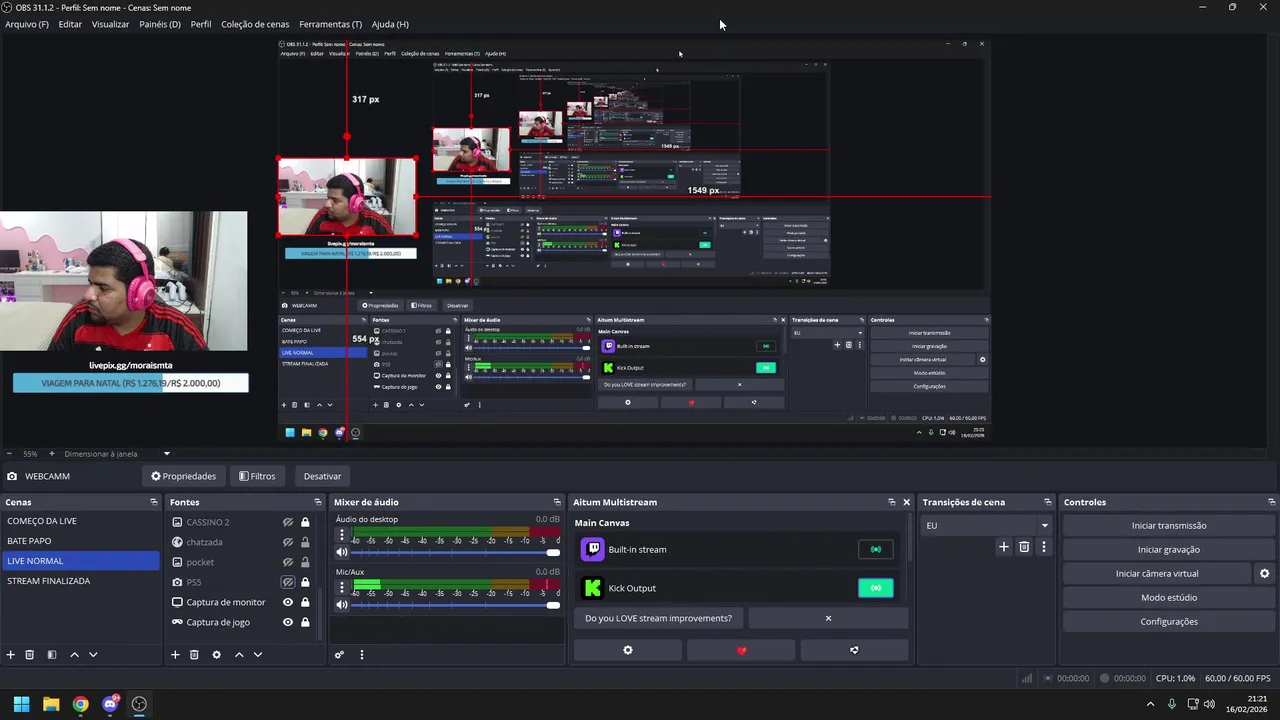
Task: Add a new scene with the plus icon
Action: (11, 655)
